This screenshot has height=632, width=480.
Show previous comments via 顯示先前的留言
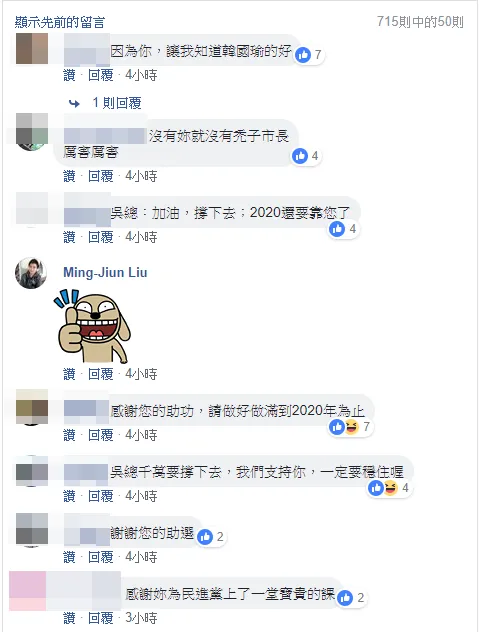60,22
